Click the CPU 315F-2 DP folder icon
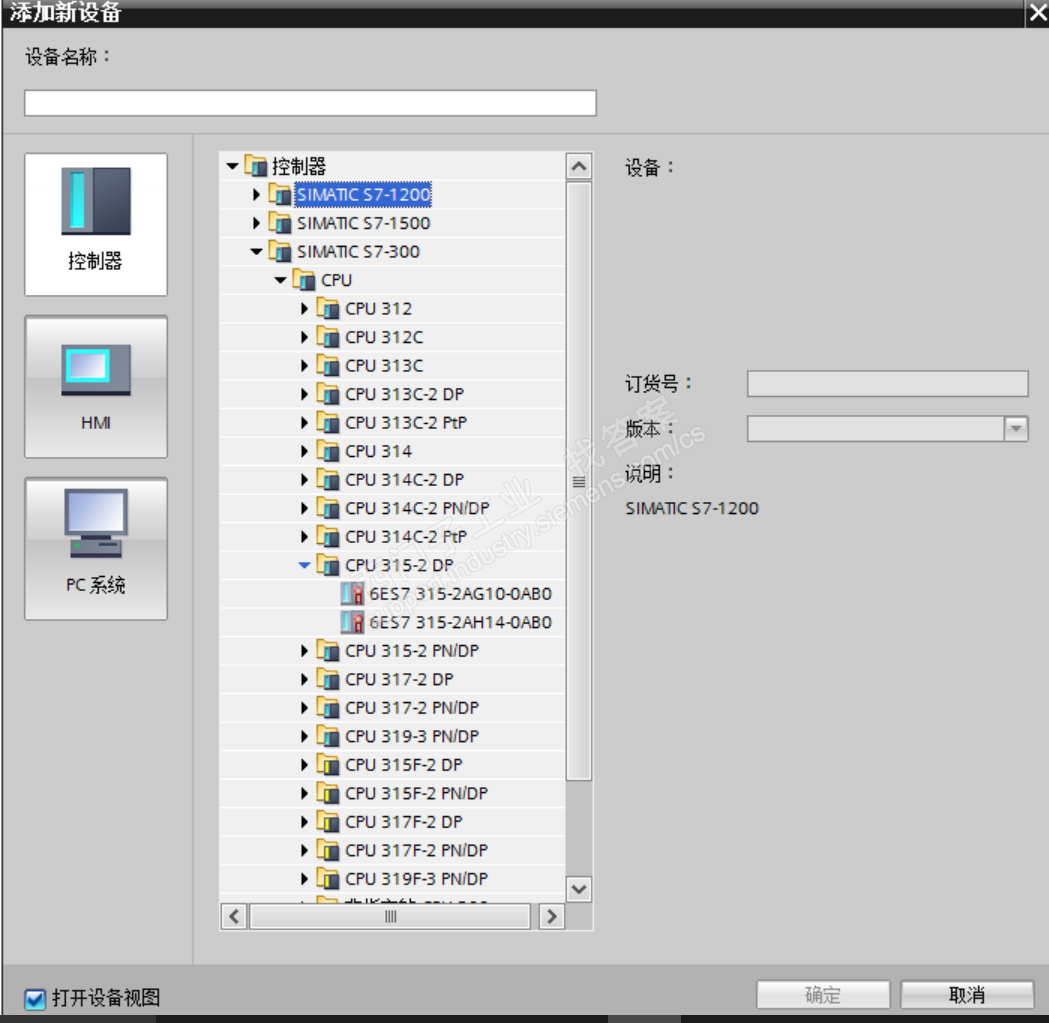 click(x=328, y=765)
